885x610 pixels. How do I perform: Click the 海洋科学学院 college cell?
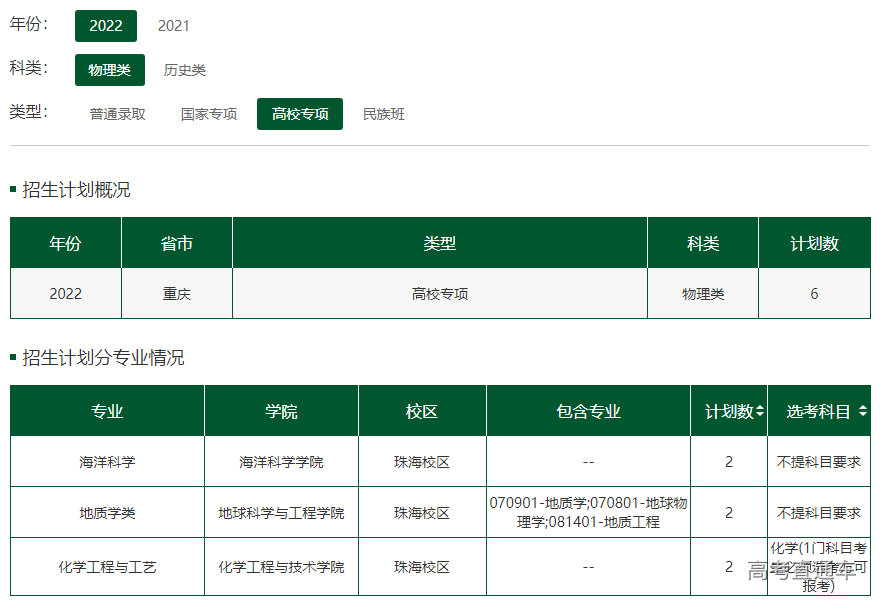[281, 462]
